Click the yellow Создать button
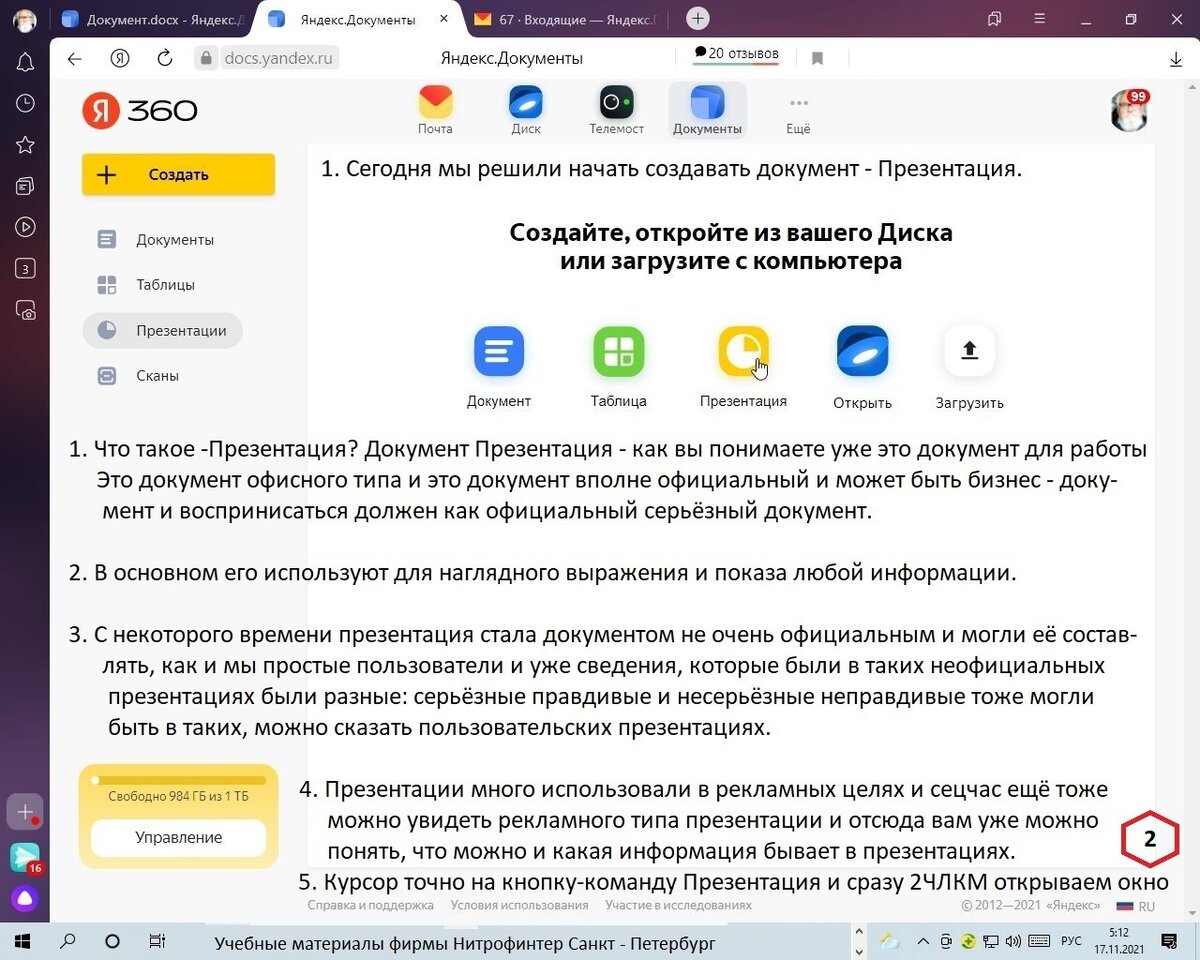The width and height of the screenshot is (1200, 960). 178,175
